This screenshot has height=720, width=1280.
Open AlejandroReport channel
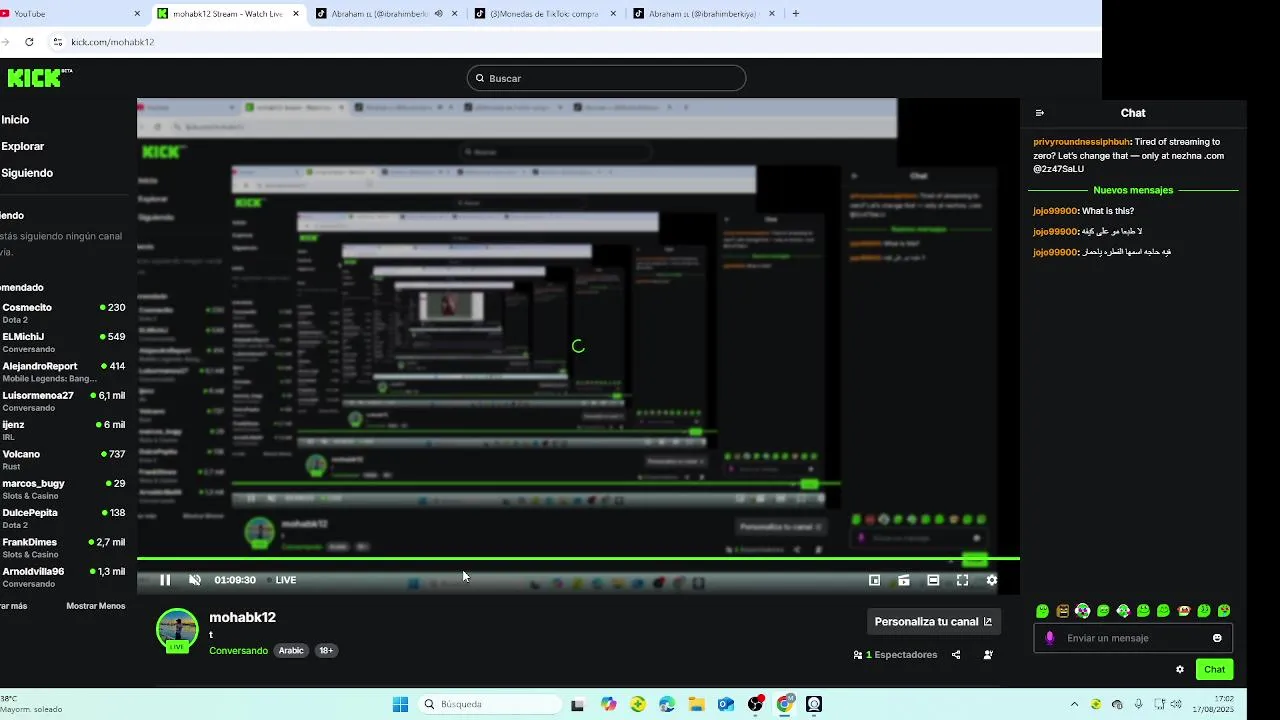point(64,372)
